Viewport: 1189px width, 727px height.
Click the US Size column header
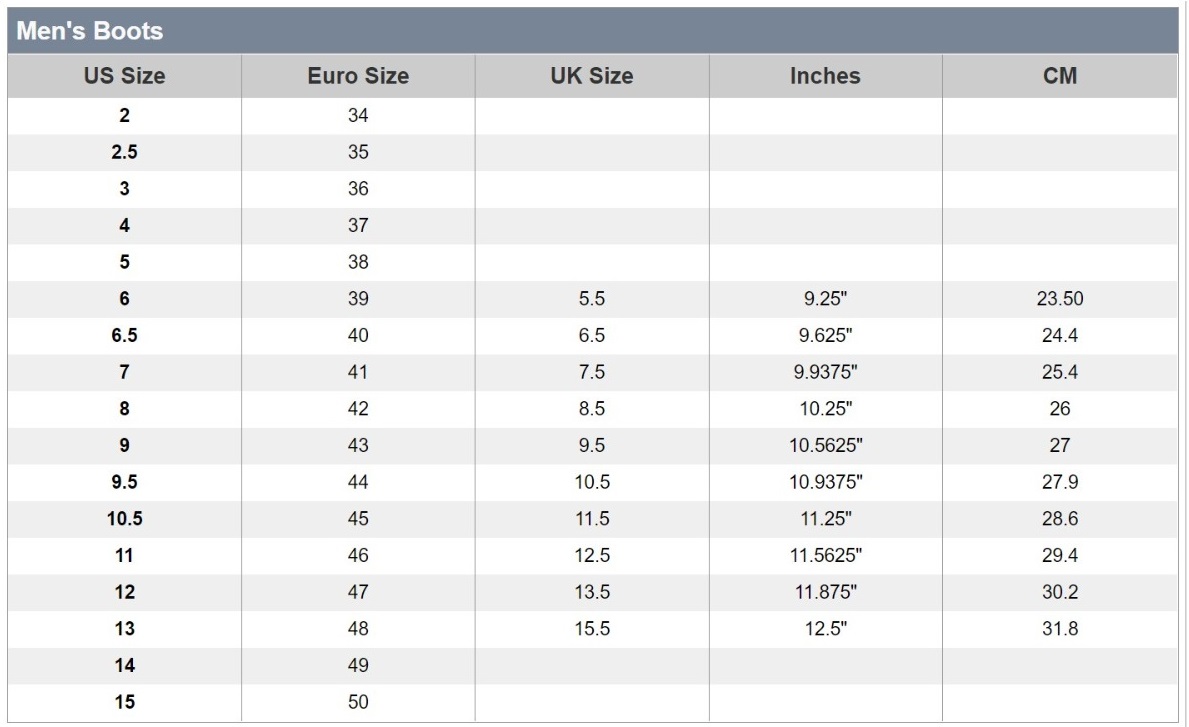click(124, 76)
